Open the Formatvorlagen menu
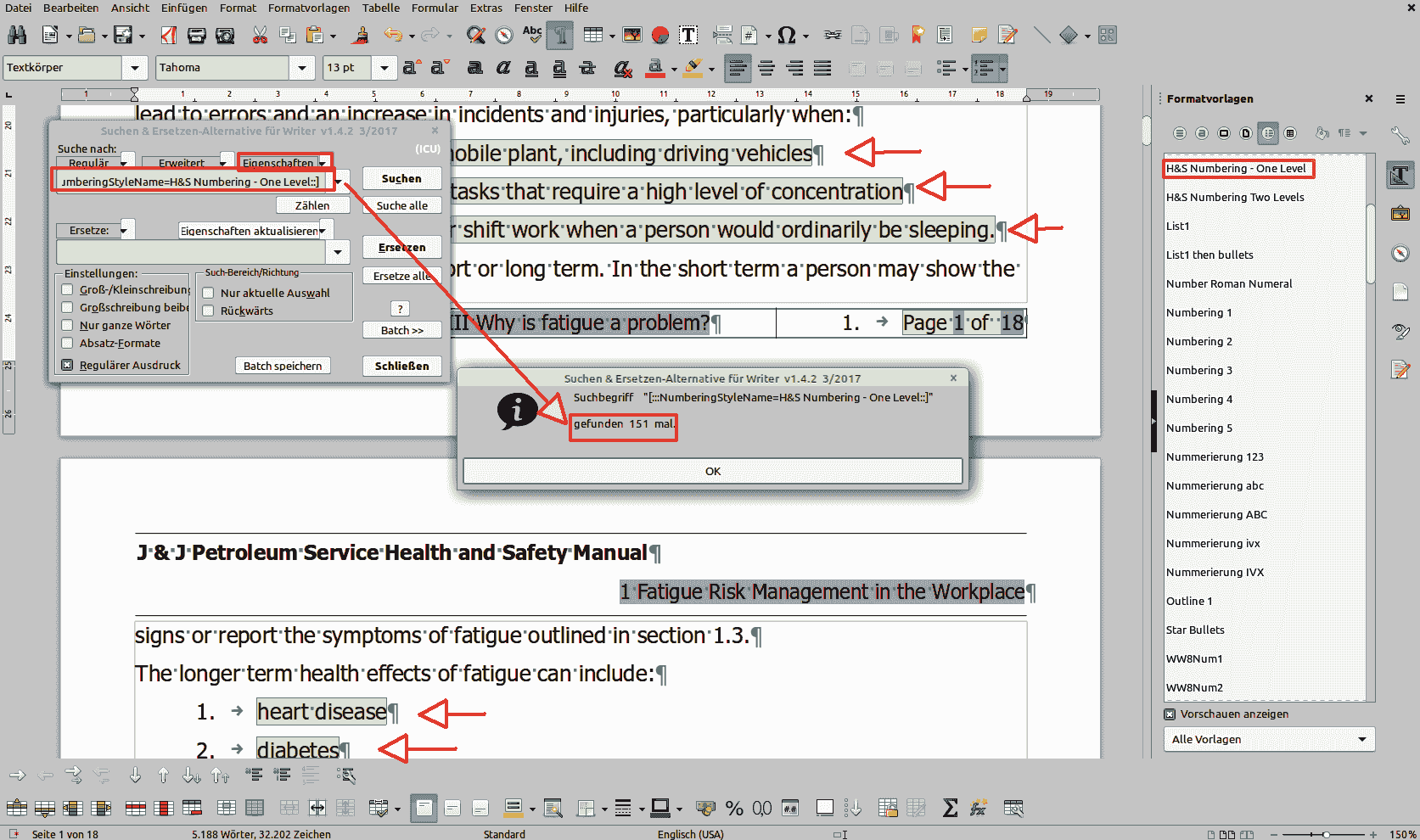 [309, 8]
